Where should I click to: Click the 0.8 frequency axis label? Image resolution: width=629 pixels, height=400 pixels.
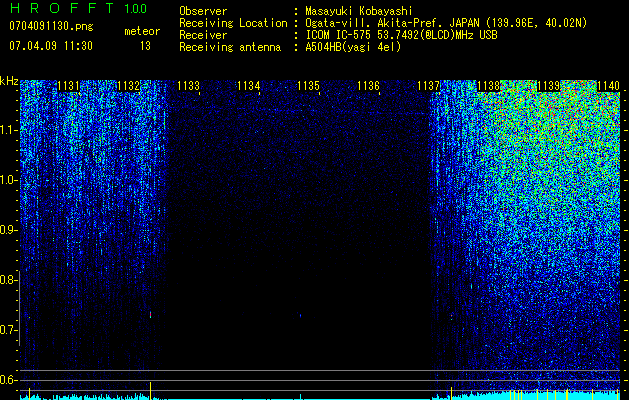click(x=8, y=280)
